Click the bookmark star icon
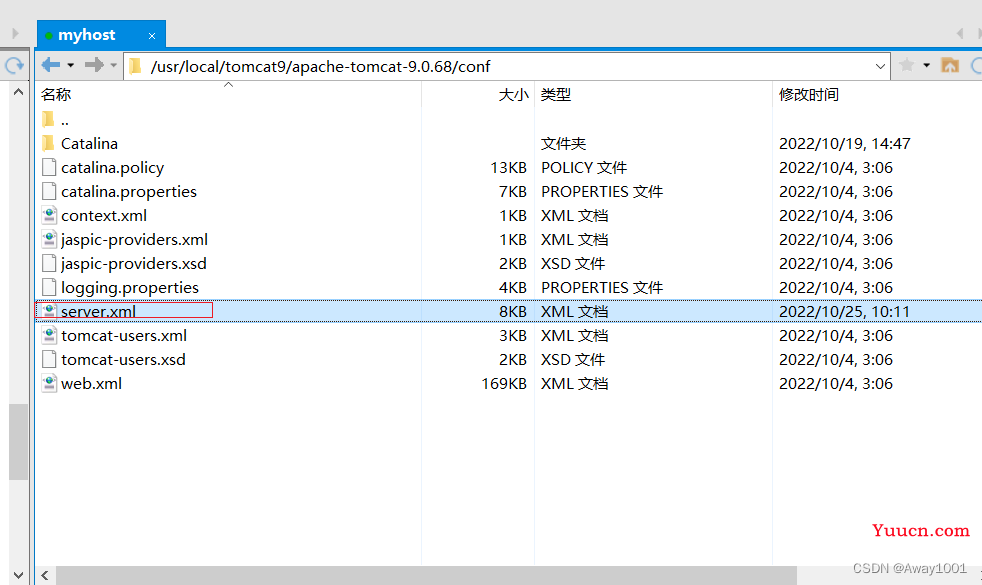Screen dimensions: 982x585 click(x=906, y=65)
